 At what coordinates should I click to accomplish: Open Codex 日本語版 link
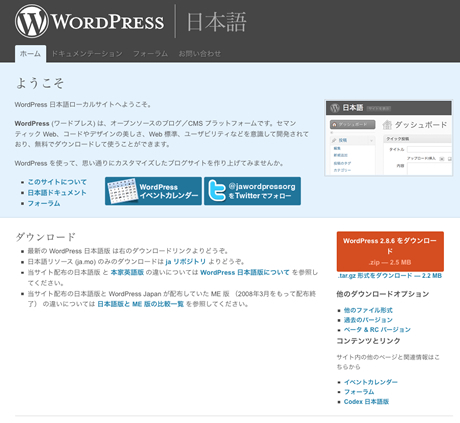point(366,402)
